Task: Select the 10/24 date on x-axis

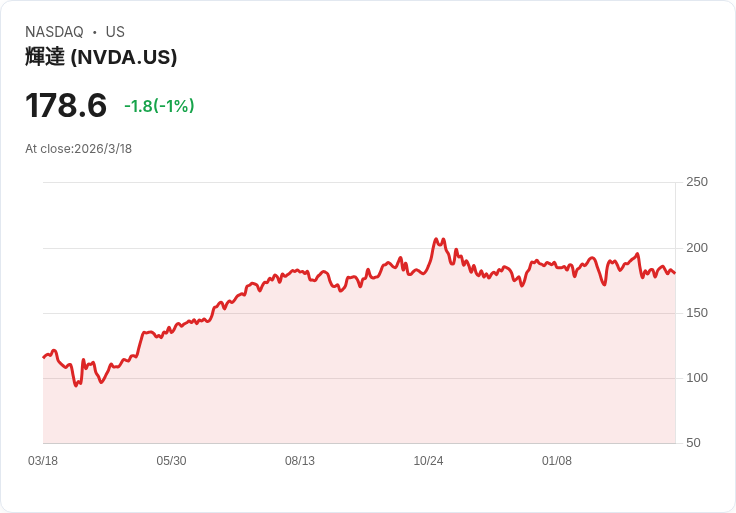Action: (x=428, y=461)
